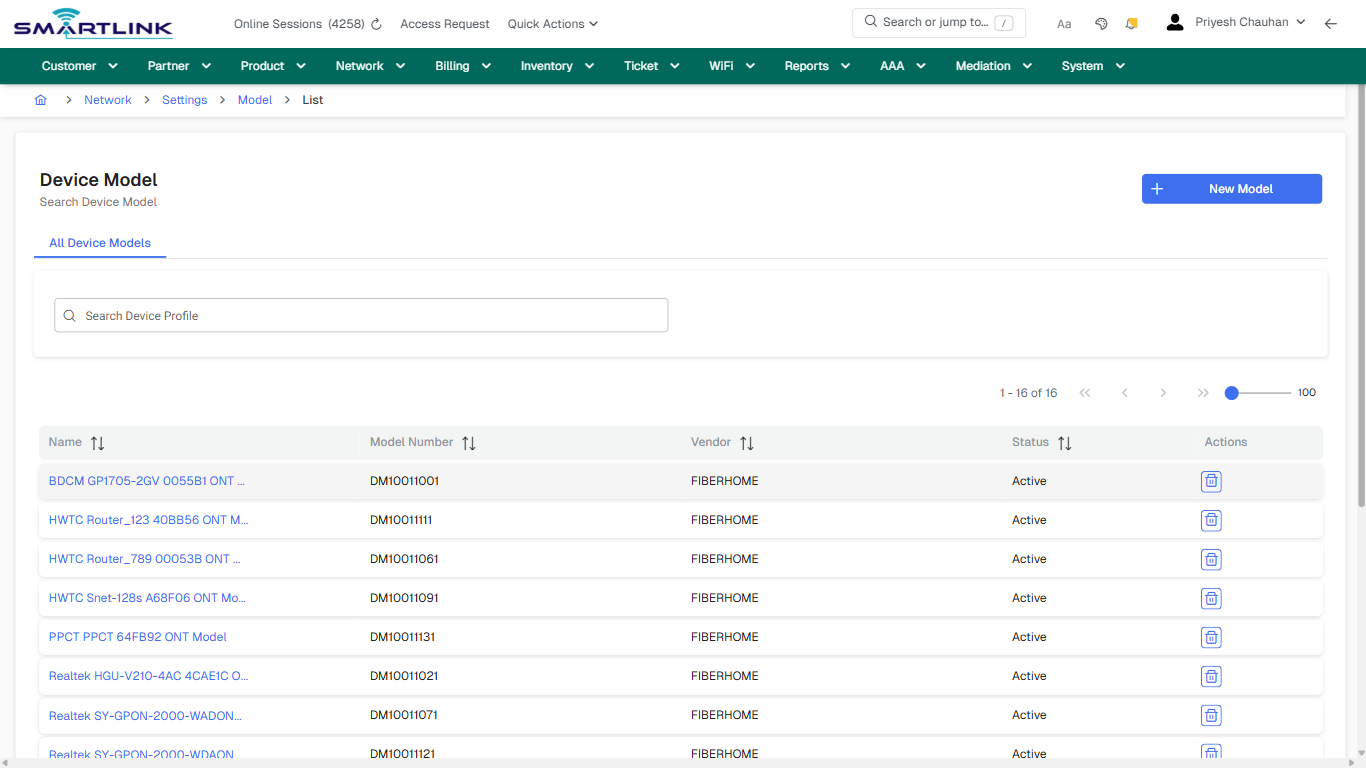Open the search or jump to field via magnifier icon

coord(871,22)
